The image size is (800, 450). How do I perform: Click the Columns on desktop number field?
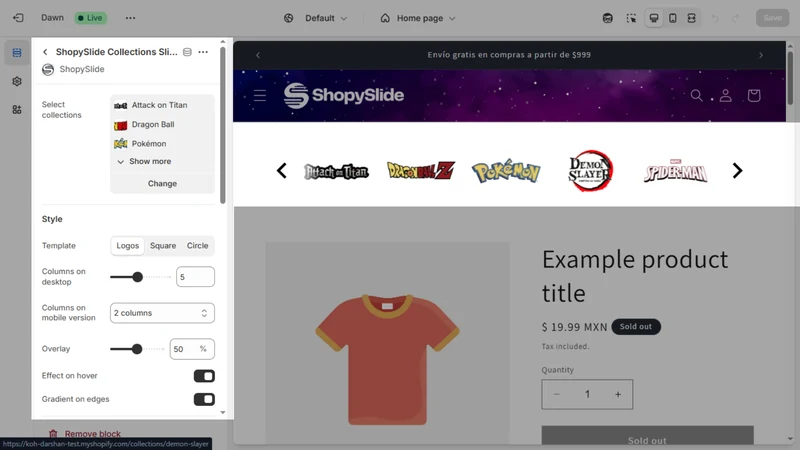click(195, 277)
